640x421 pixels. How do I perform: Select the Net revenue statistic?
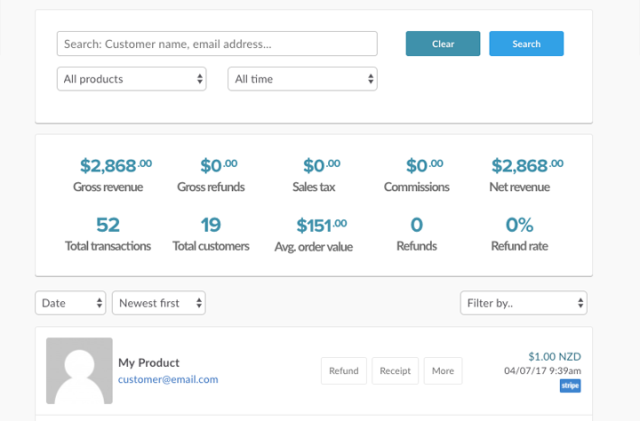tap(519, 166)
